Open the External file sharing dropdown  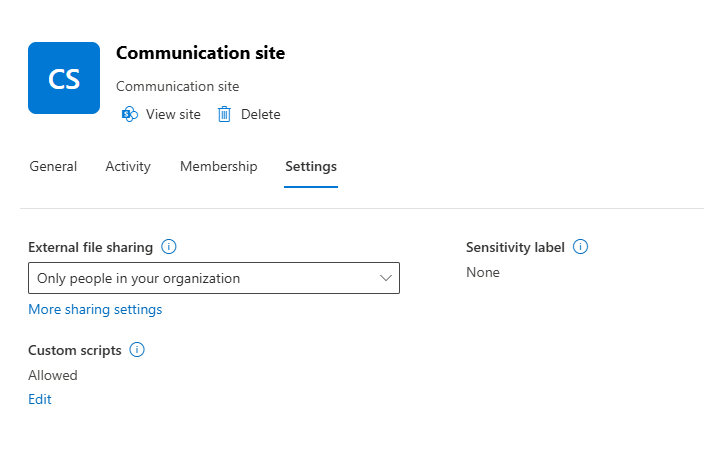213,278
